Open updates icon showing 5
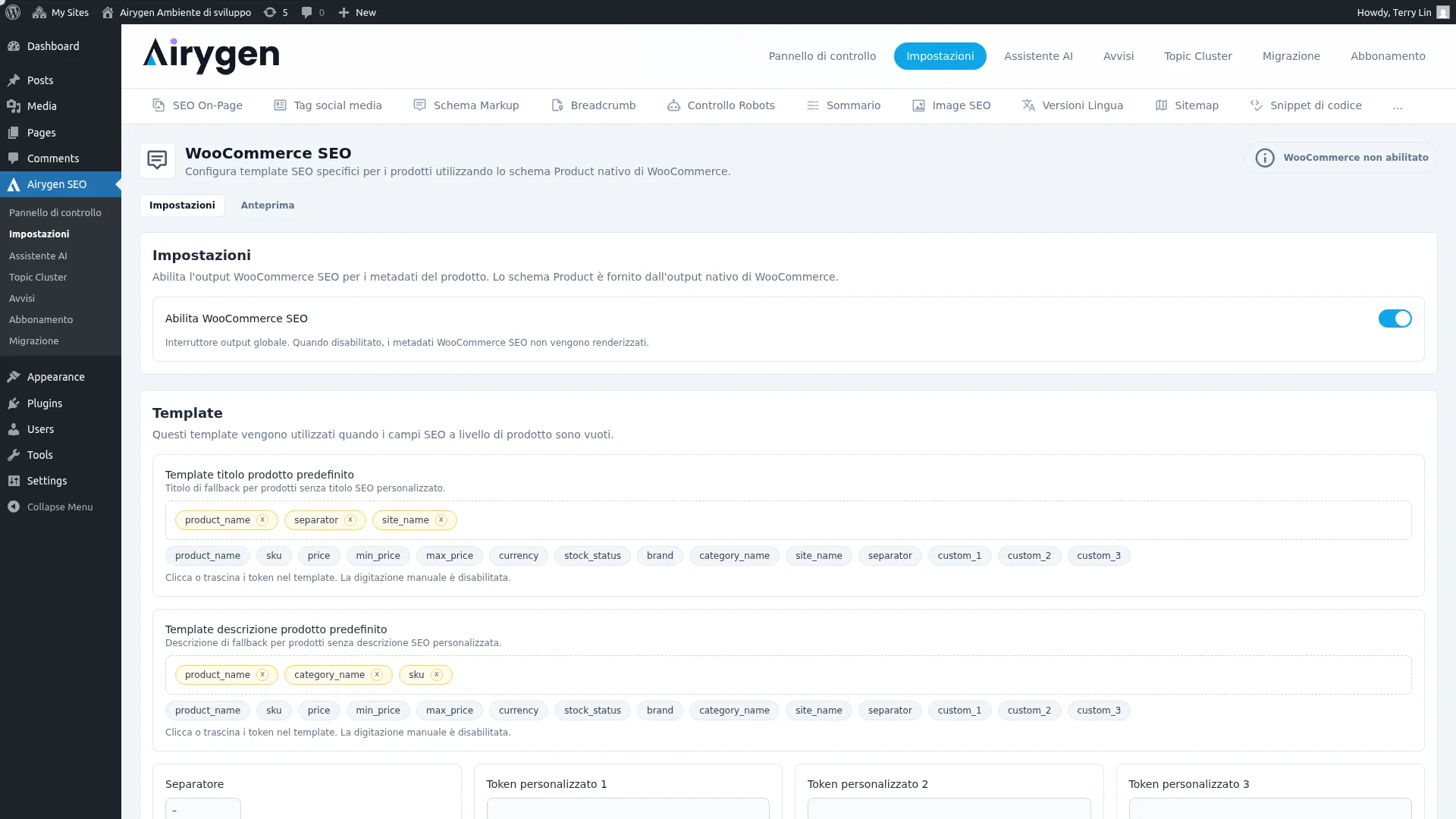The width and height of the screenshot is (1456, 819). tap(275, 12)
